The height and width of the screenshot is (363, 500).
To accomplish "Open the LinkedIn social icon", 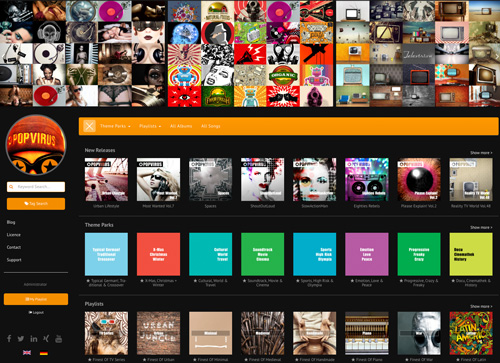I will click(x=34, y=339).
